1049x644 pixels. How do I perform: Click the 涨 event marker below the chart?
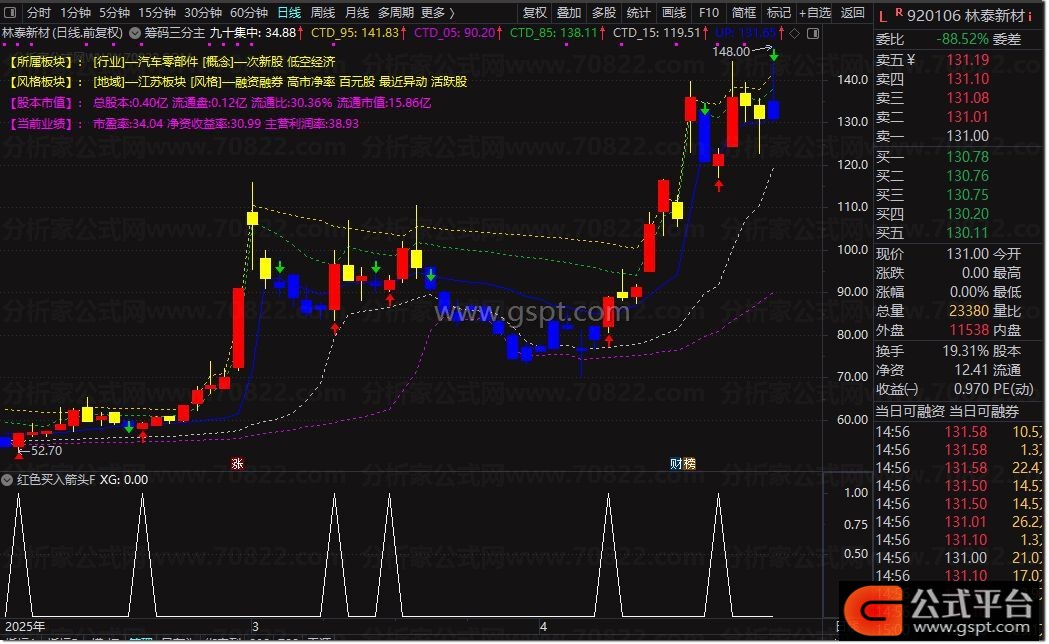pyautogui.click(x=237, y=463)
